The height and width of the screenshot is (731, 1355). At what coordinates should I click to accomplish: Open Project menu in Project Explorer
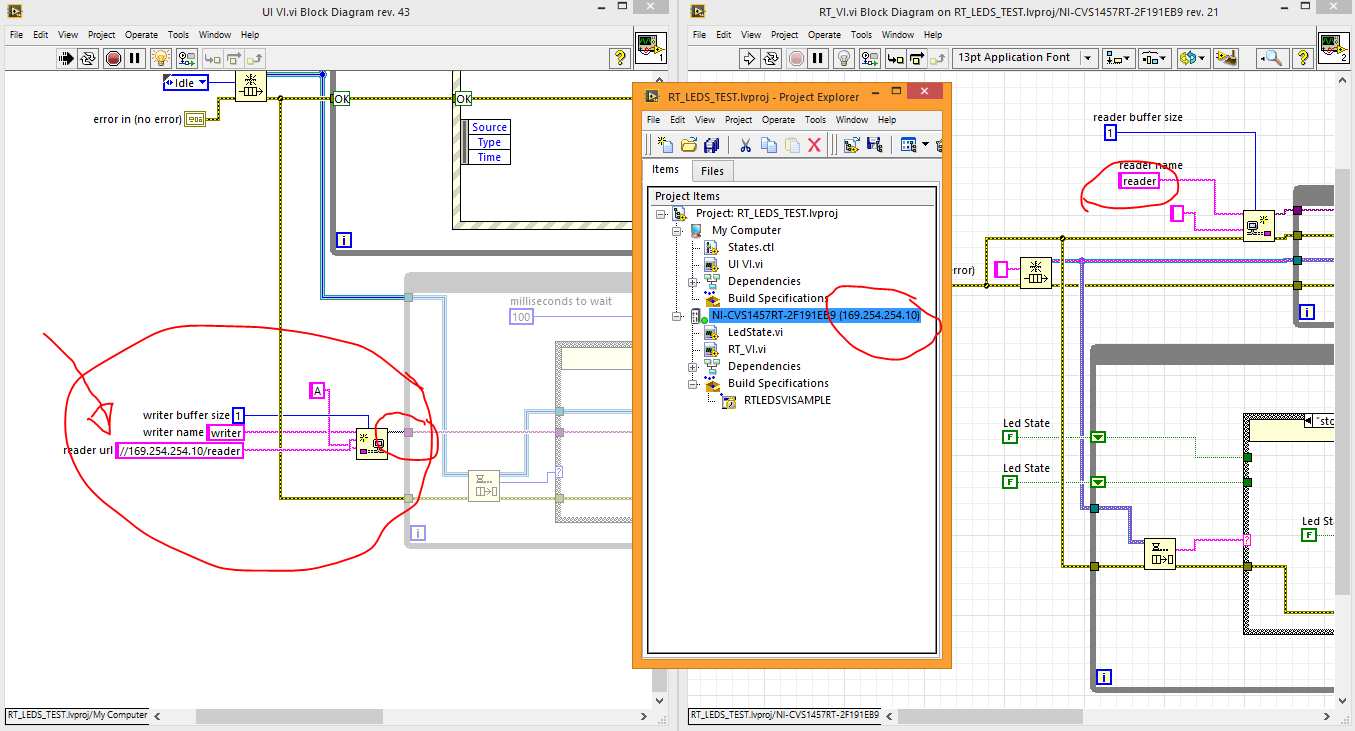(x=738, y=119)
